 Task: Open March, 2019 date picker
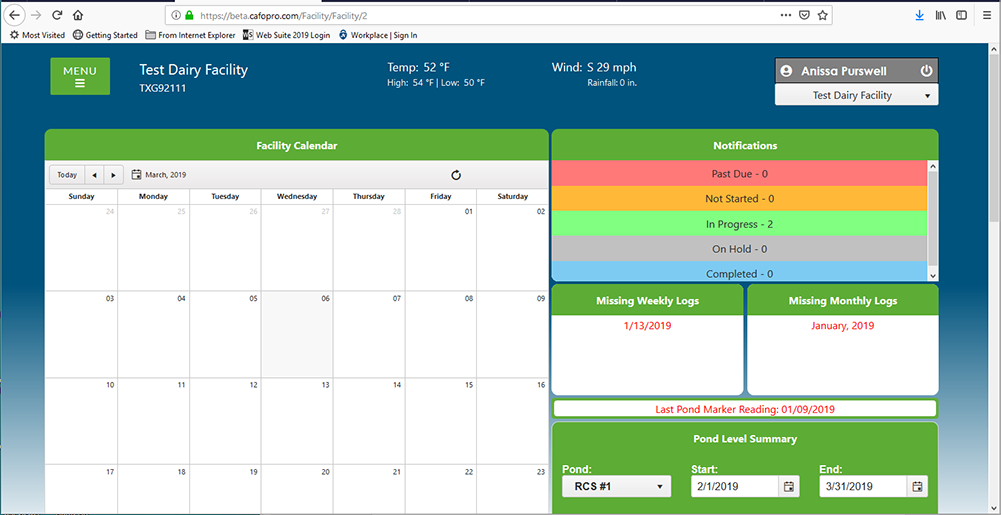[159, 175]
